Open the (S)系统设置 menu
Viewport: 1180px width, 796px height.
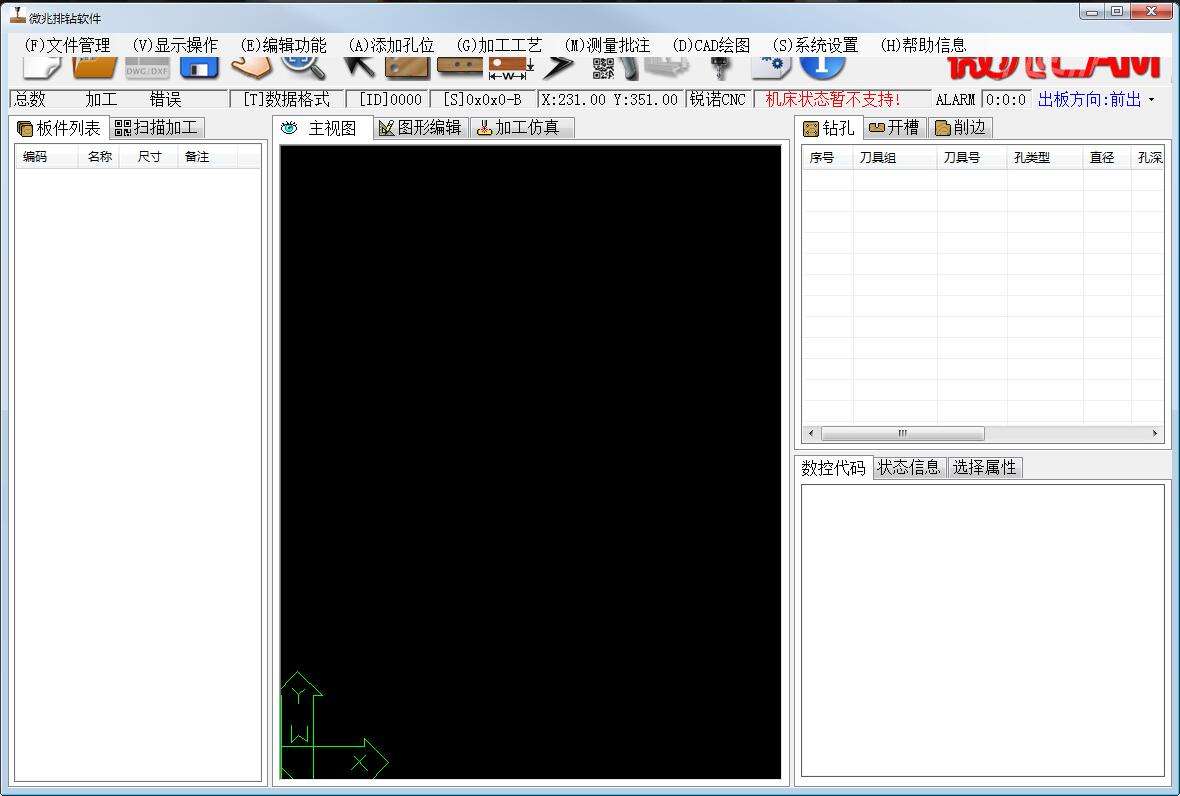(815, 45)
